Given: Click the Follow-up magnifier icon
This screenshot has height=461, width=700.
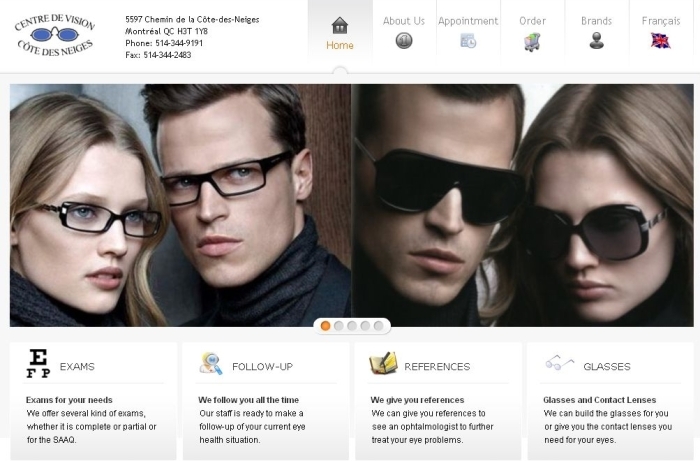Looking at the screenshot, I should point(211,364).
